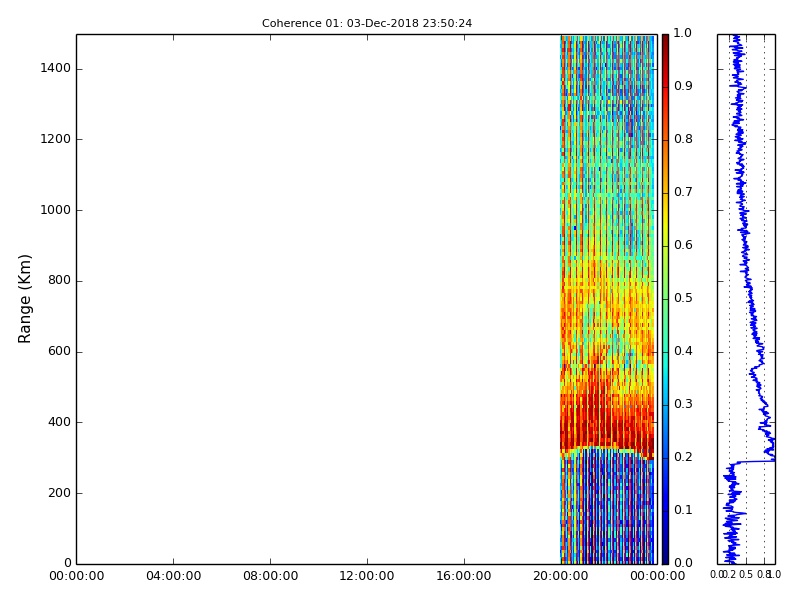Click the 600 range tick label
Screen dimensions: 800x600
point(59,351)
